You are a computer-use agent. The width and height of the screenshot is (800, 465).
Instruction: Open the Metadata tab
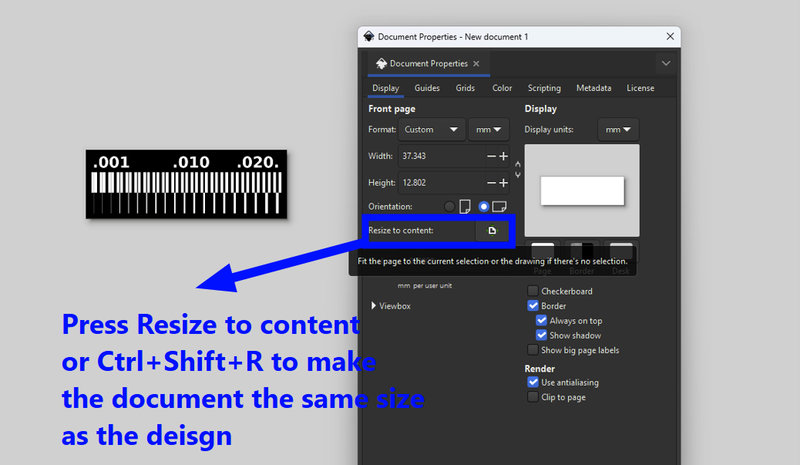click(x=593, y=88)
